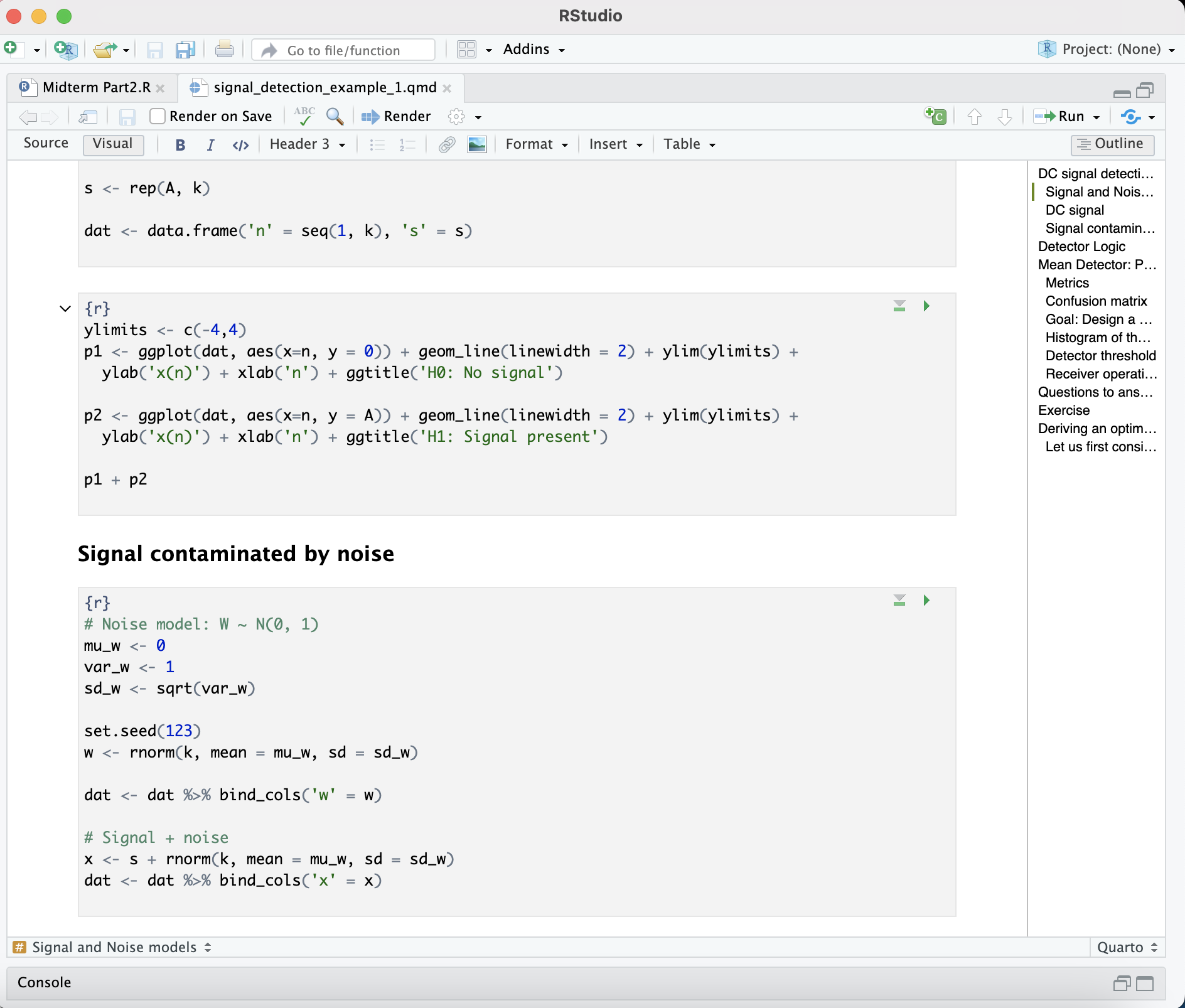Click the Find/Replace magnifier icon

pos(335,117)
